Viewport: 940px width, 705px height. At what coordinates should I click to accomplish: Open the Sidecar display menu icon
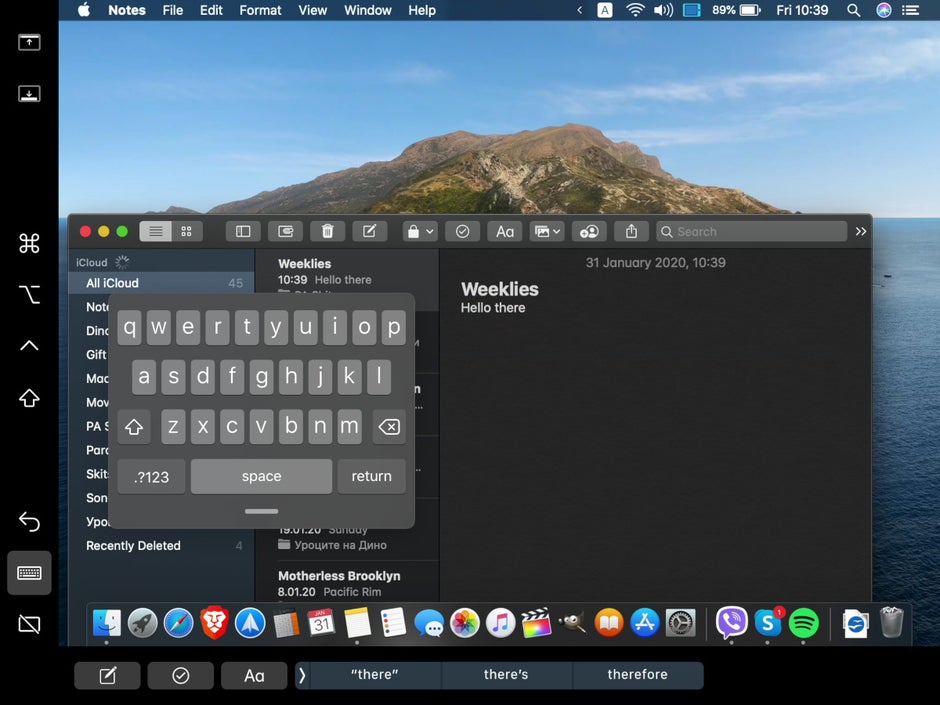pyautogui.click(x=692, y=10)
